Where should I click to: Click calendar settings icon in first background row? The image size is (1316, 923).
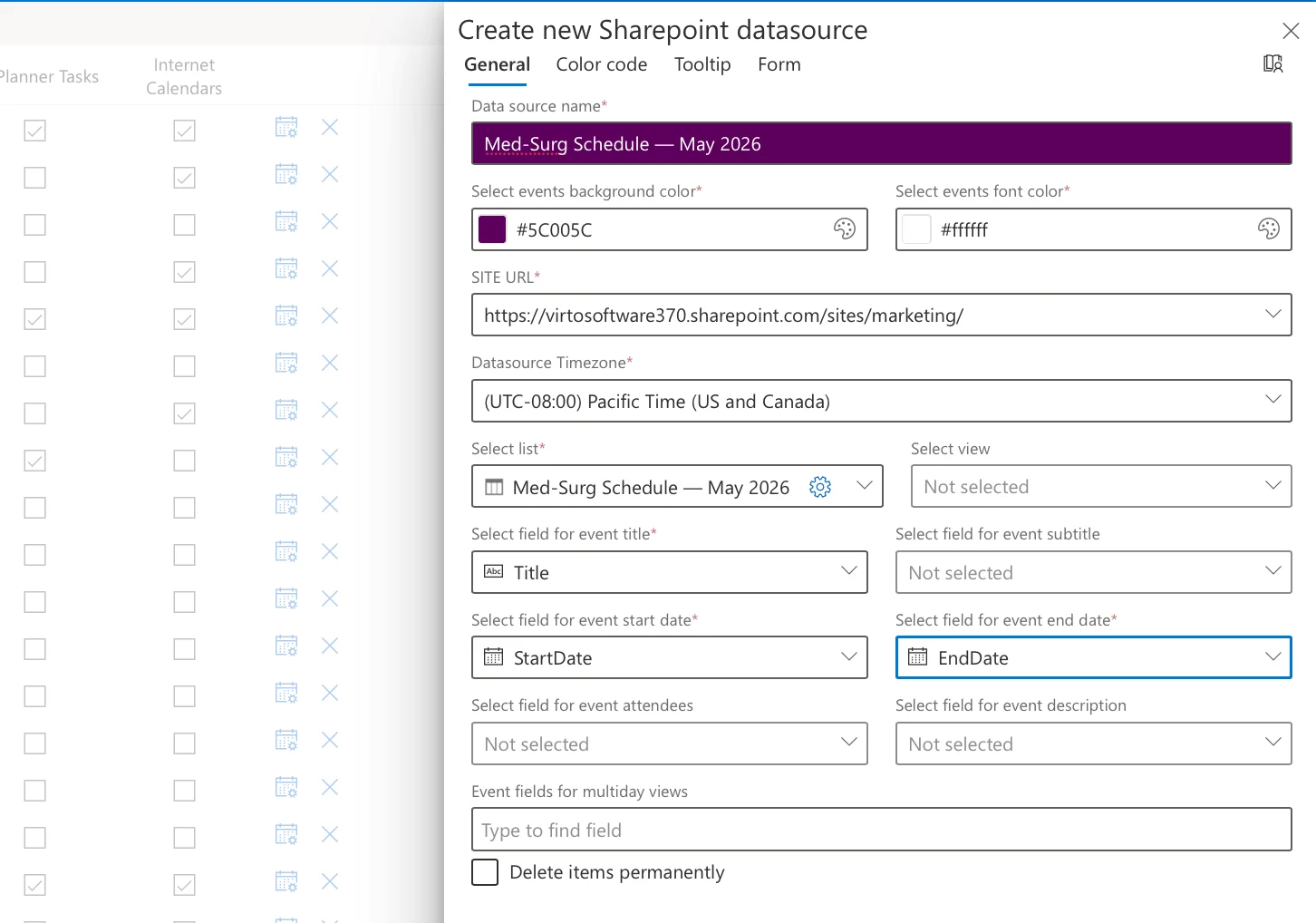[286, 127]
